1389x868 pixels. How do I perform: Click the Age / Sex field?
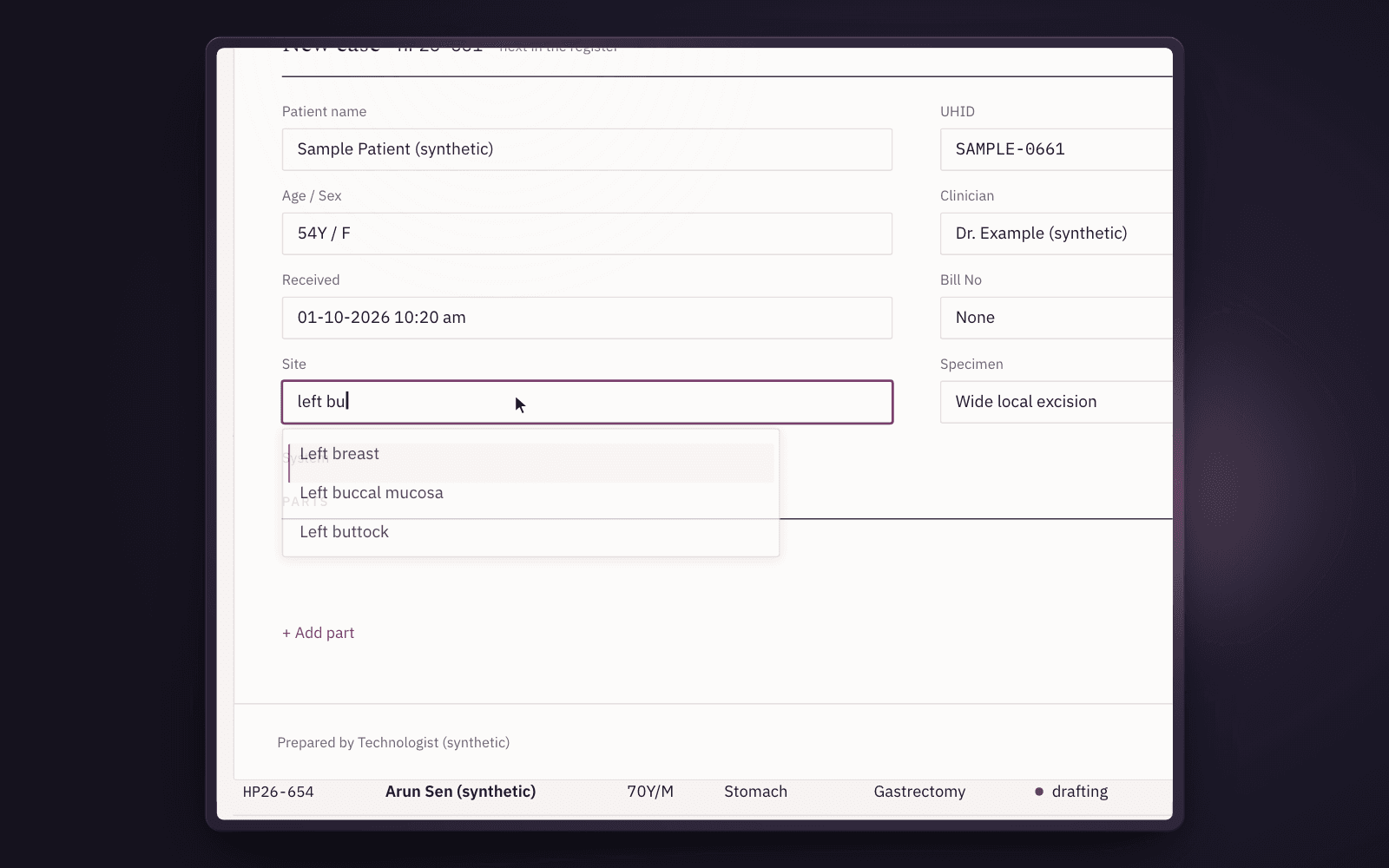click(x=587, y=233)
